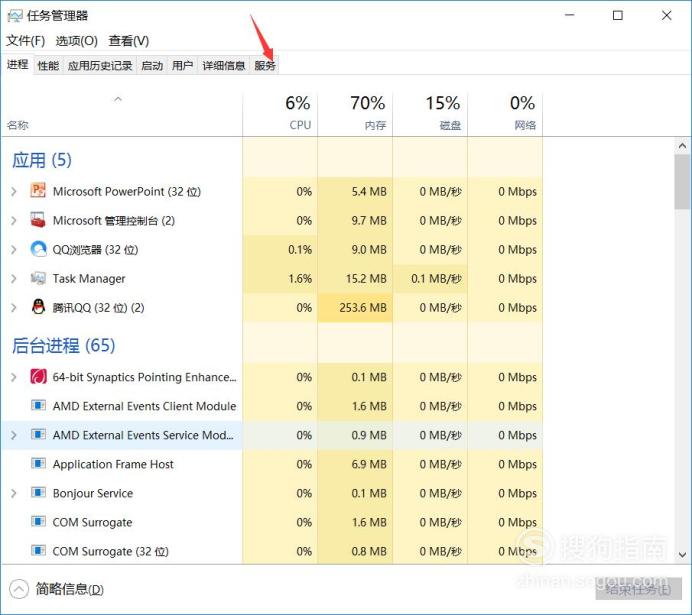Select the Task Manager 0.1 MB/秒 disk cell
692x615 pixels.
coord(430,279)
